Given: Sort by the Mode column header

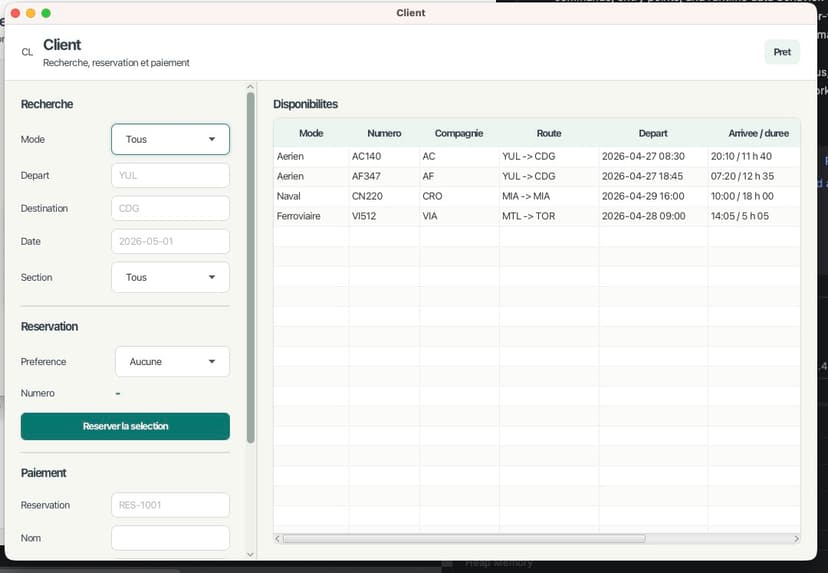Looking at the screenshot, I should 311,133.
